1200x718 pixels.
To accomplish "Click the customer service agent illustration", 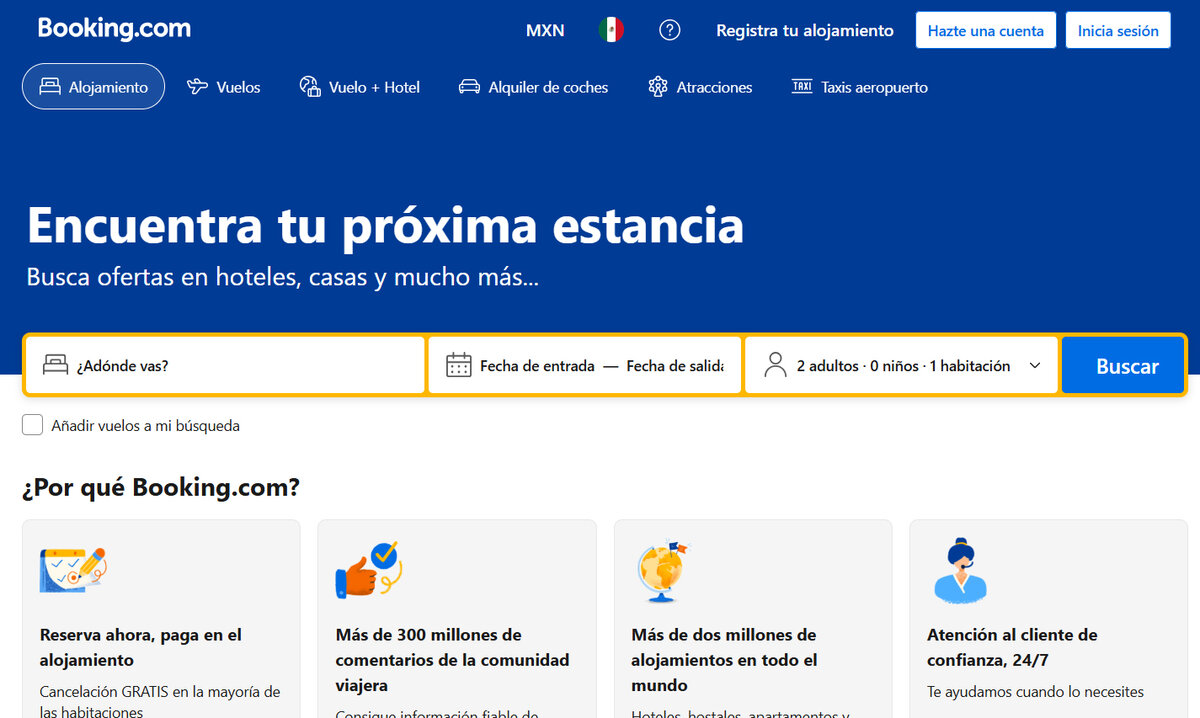I will tap(960, 571).
